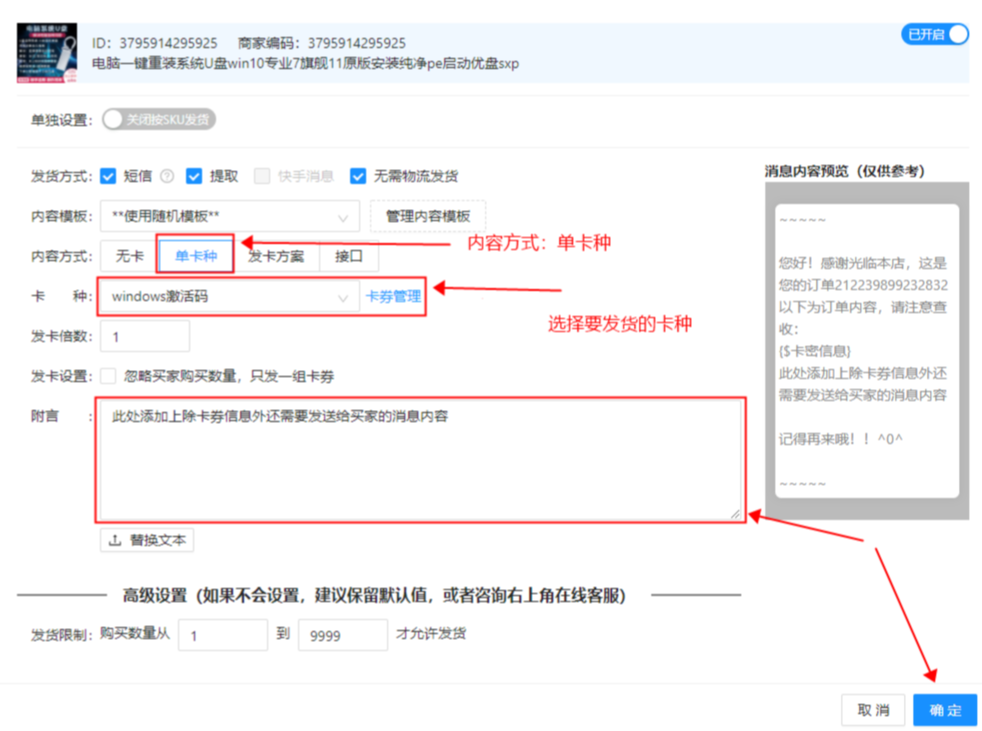Click the 取消 cancel button
982x731 pixels.
coord(872,710)
